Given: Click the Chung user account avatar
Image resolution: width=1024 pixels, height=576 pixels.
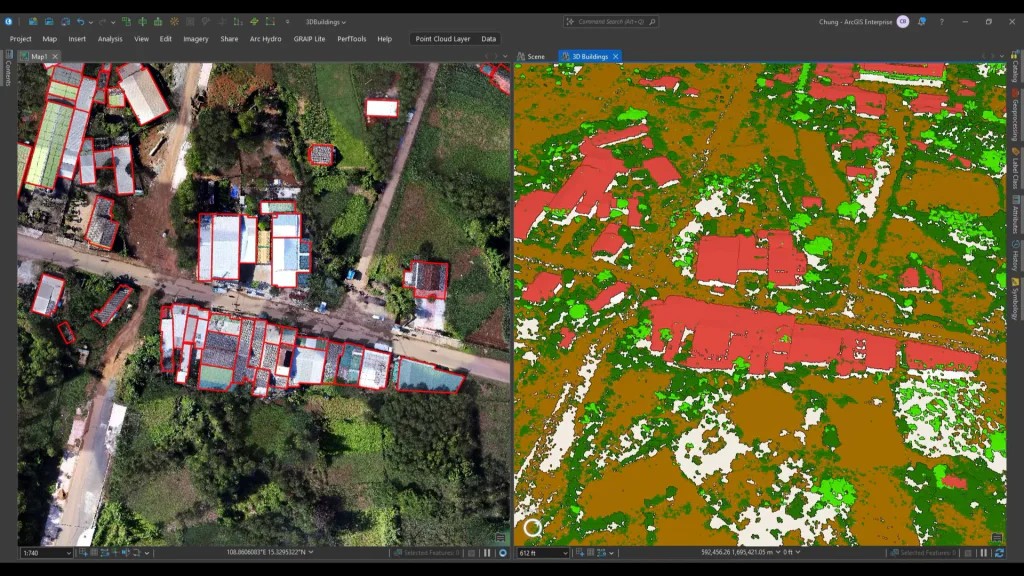Looking at the screenshot, I should [903, 22].
